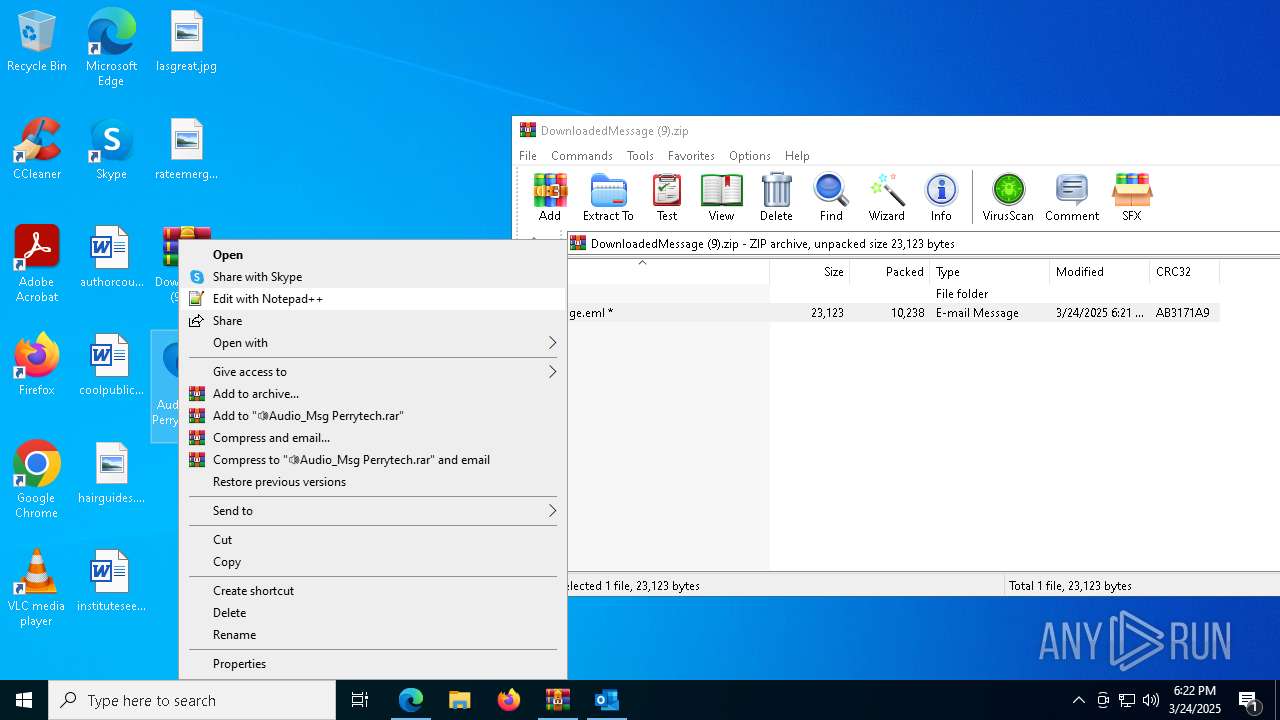The image size is (1280, 720).
Task: Open the WinRAR Tools menu
Action: (x=640, y=156)
